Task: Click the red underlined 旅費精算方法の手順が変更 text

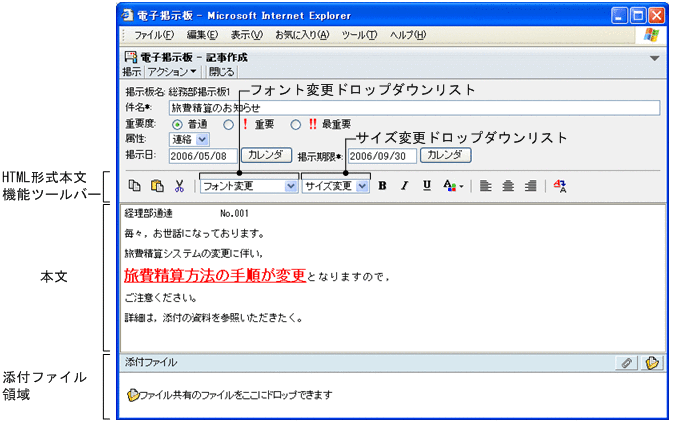Action: pyautogui.click(x=215, y=276)
